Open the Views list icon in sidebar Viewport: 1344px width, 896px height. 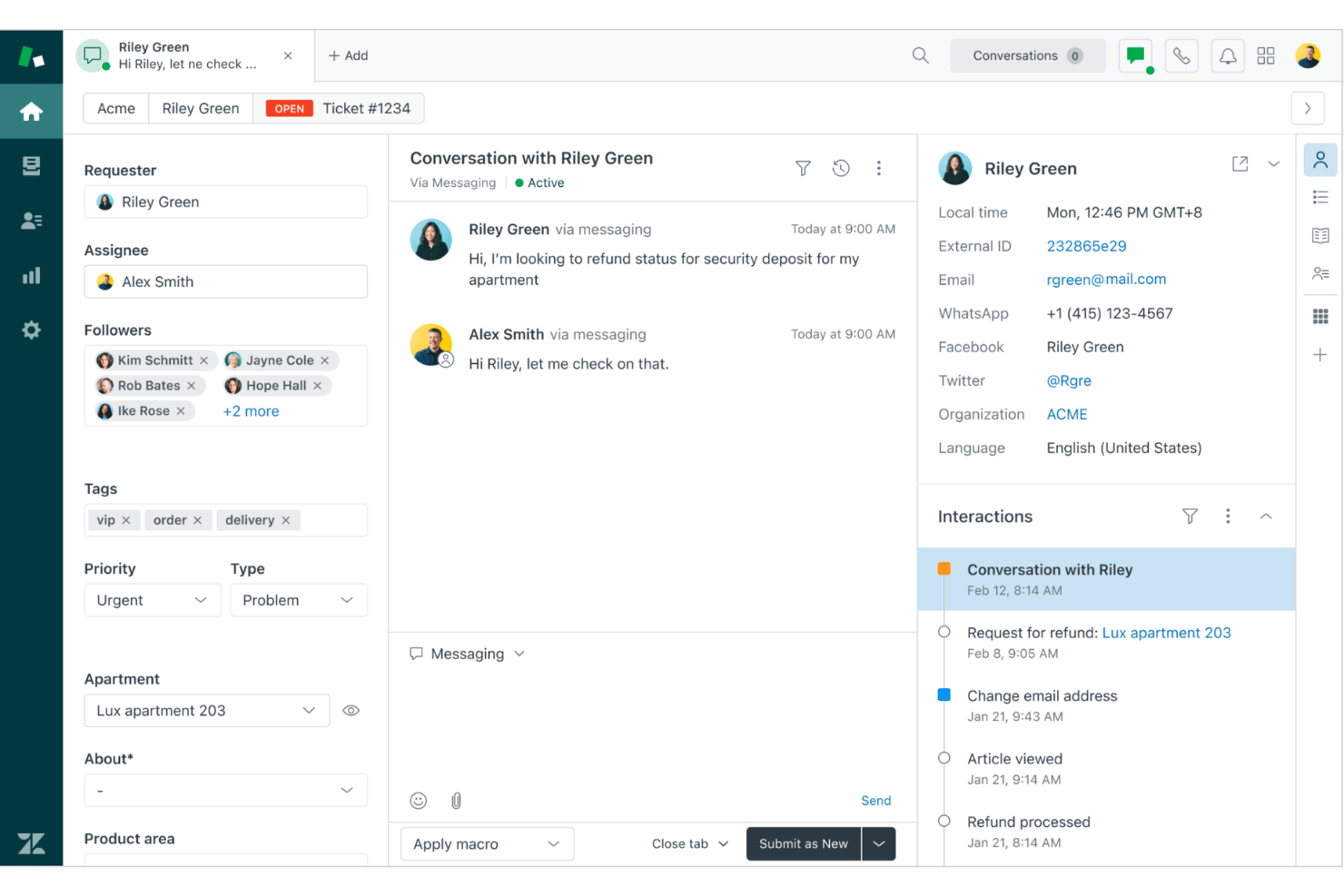pyautogui.click(x=31, y=166)
